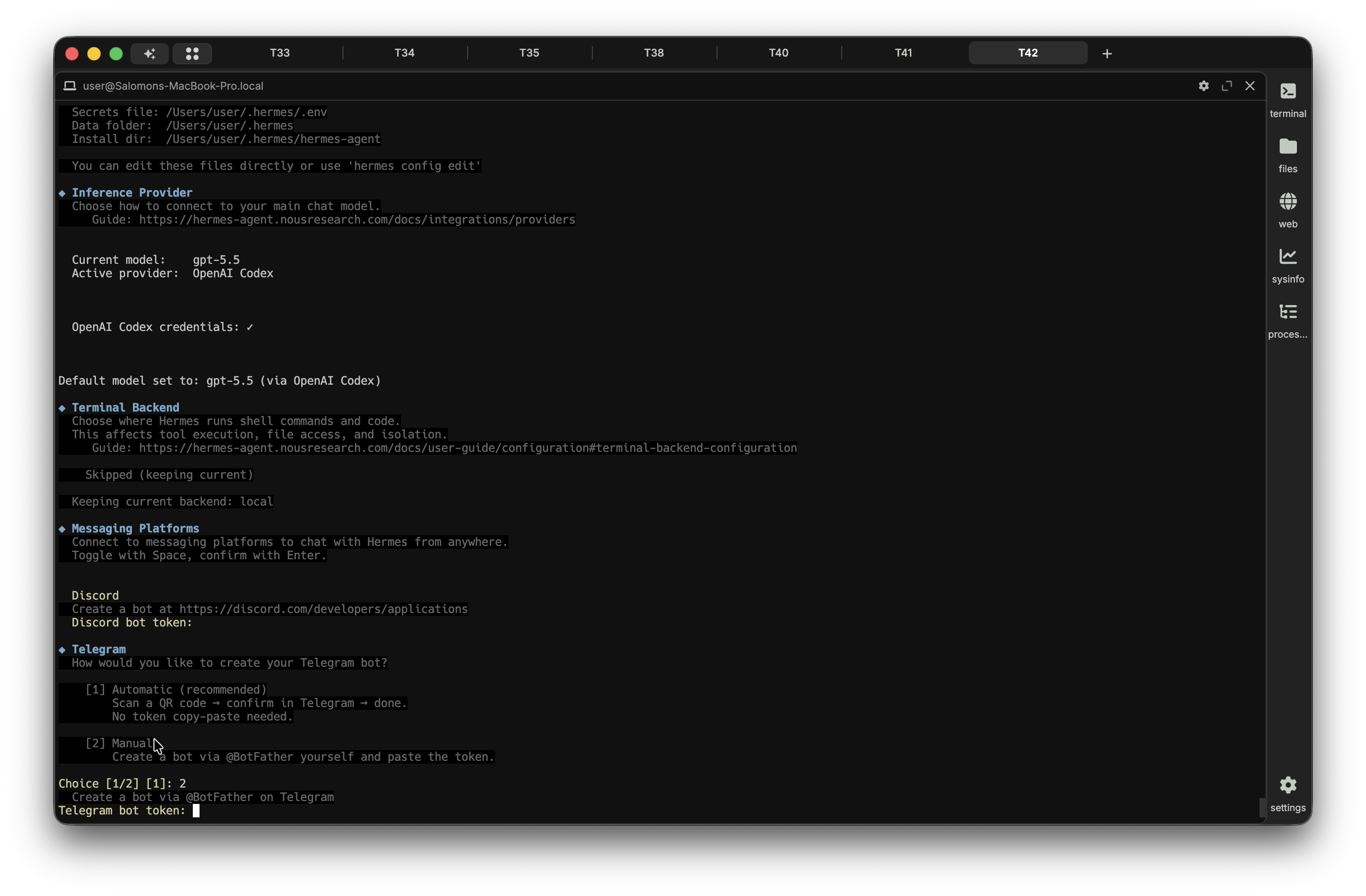
Task: Open the processes list icon
Action: [x=1287, y=320]
